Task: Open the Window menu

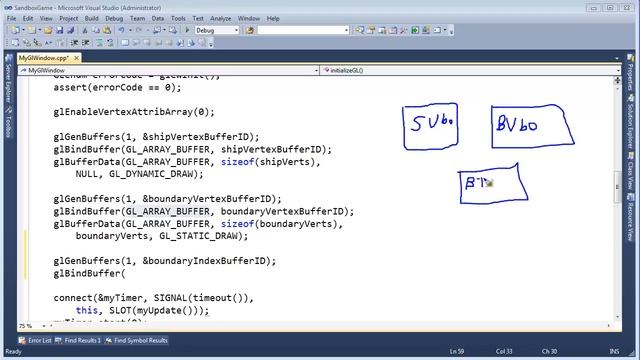Action: pos(249,18)
